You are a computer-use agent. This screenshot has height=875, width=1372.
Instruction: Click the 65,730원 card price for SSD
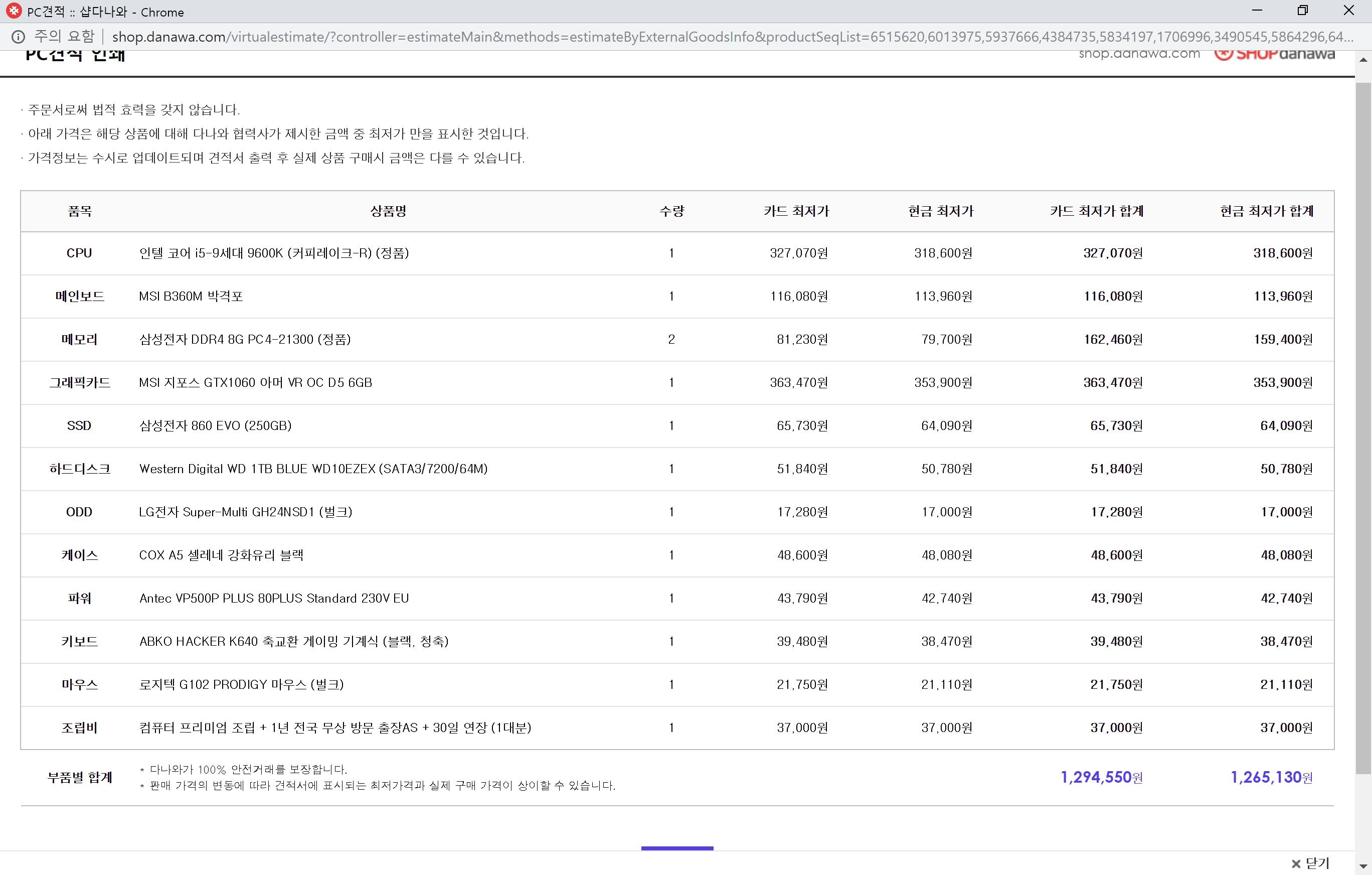tap(802, 426)
